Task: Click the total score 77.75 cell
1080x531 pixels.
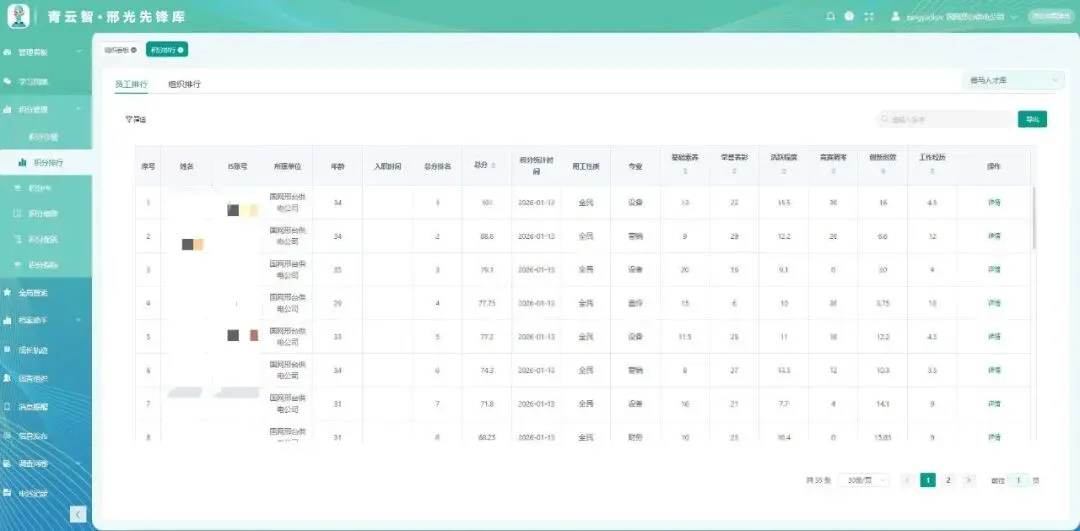Action: (486, 303)
